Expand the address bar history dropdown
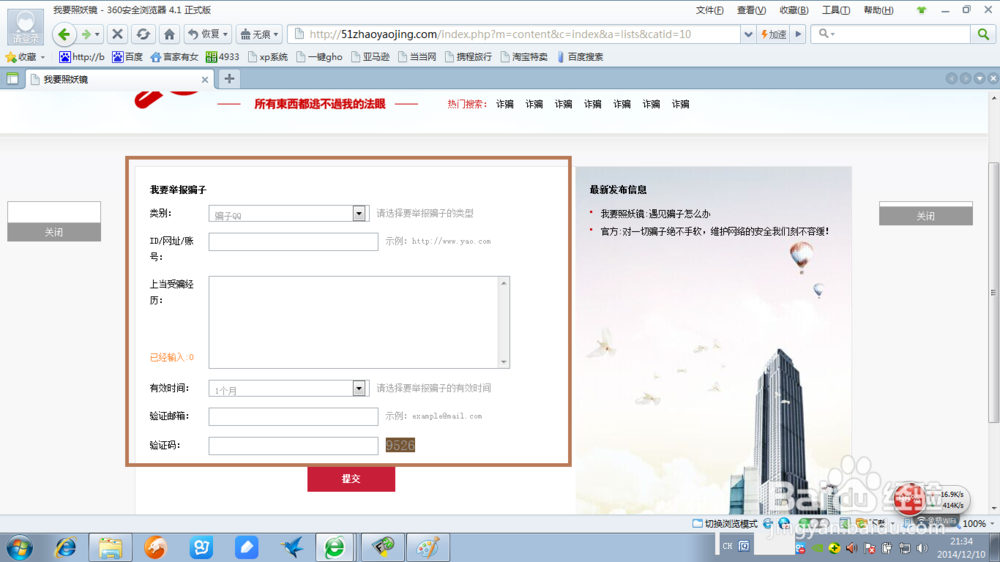 click(x=747, y=34)
